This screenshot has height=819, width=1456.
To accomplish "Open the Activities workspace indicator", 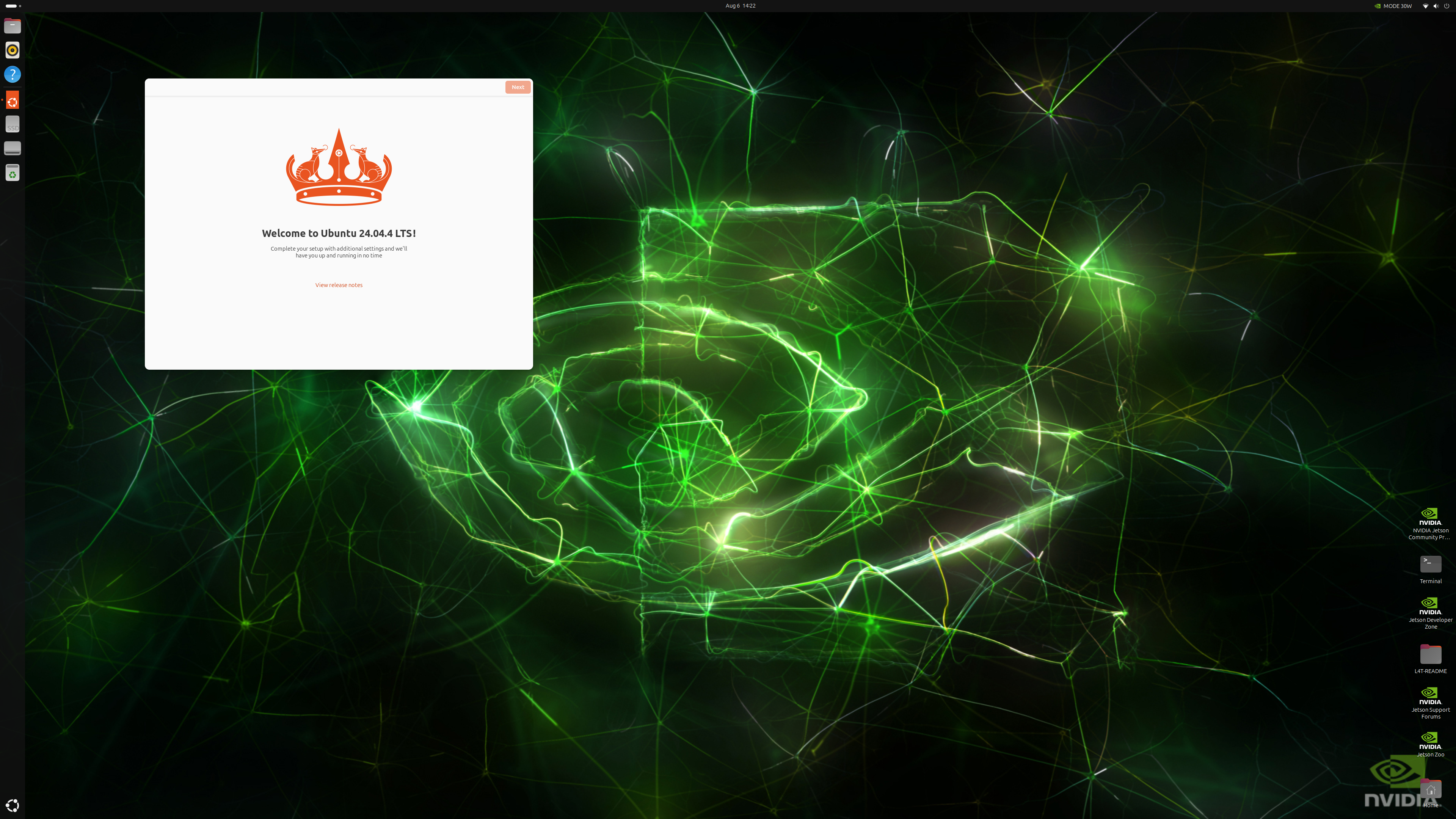I will 13,6.
